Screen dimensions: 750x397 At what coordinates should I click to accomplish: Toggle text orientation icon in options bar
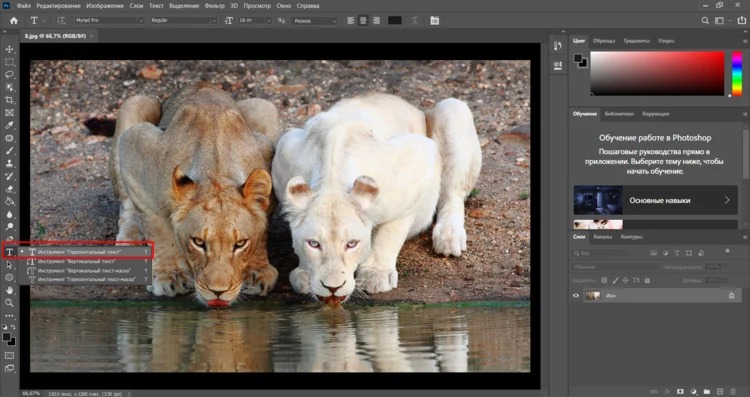(61, 21)
